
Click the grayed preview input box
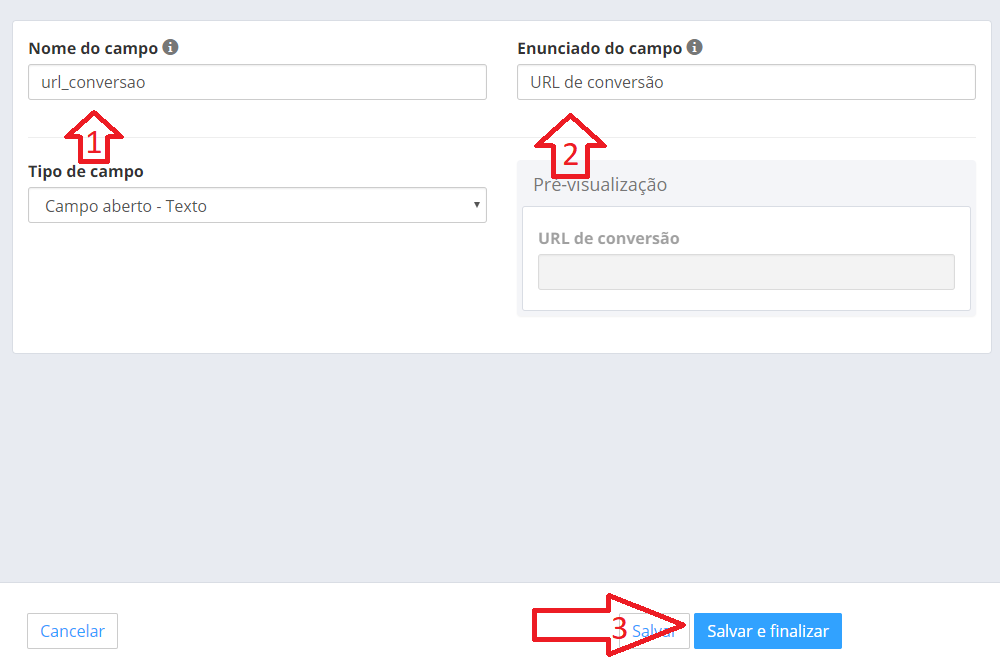point(746,272)
